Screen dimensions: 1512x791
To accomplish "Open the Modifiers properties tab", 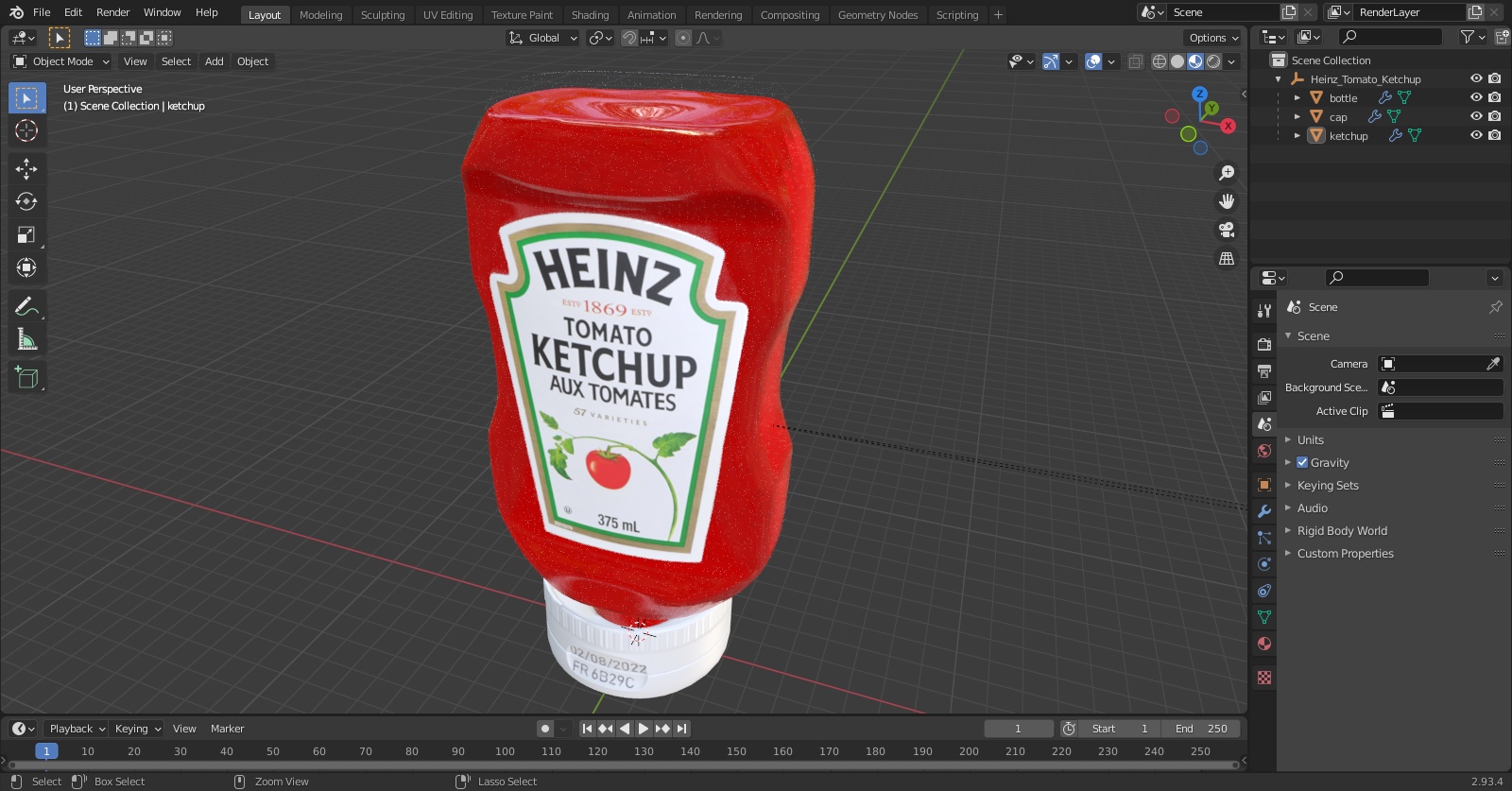I will pos(1264,510).
